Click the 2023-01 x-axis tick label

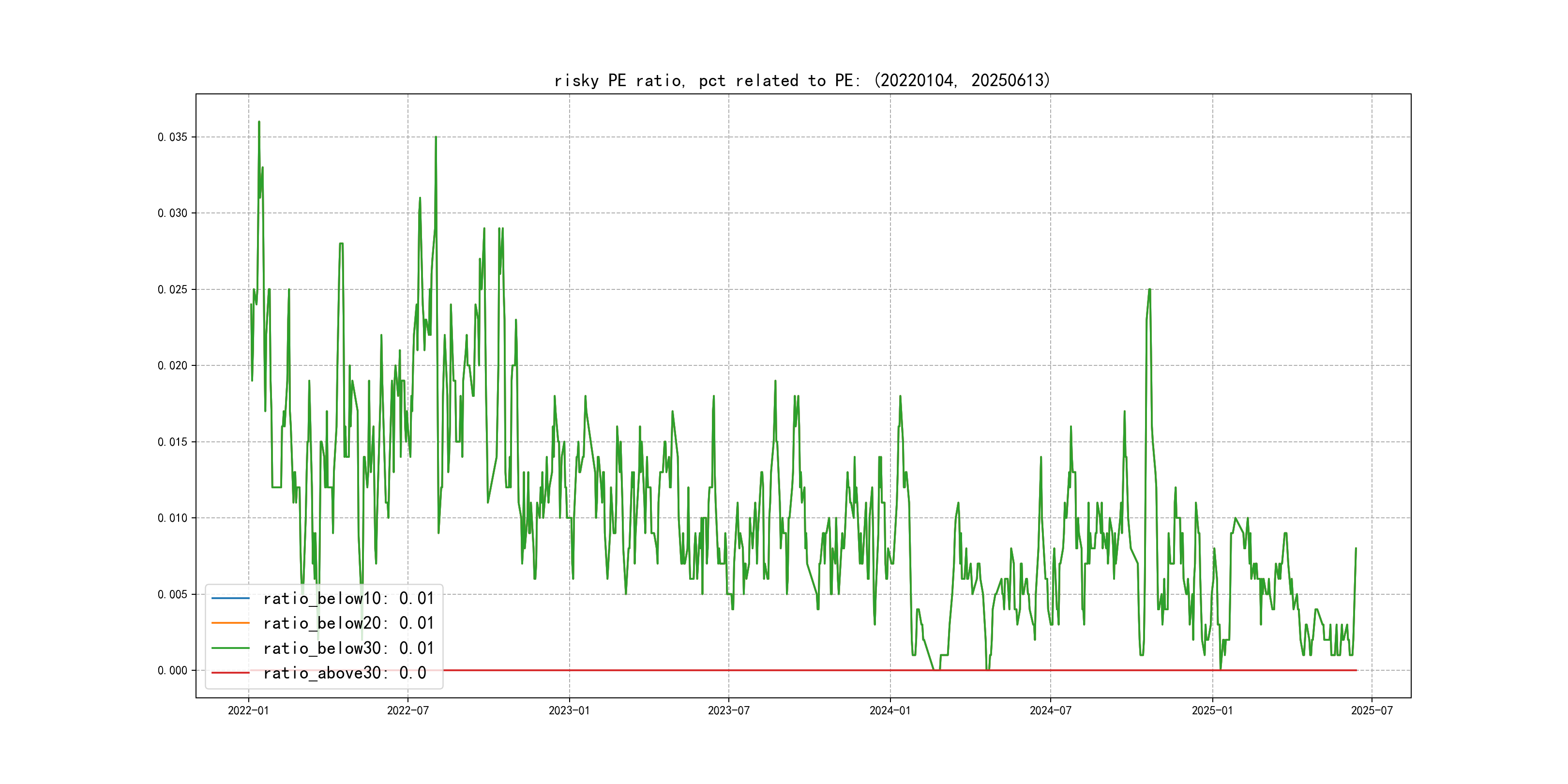pos(569,710)
